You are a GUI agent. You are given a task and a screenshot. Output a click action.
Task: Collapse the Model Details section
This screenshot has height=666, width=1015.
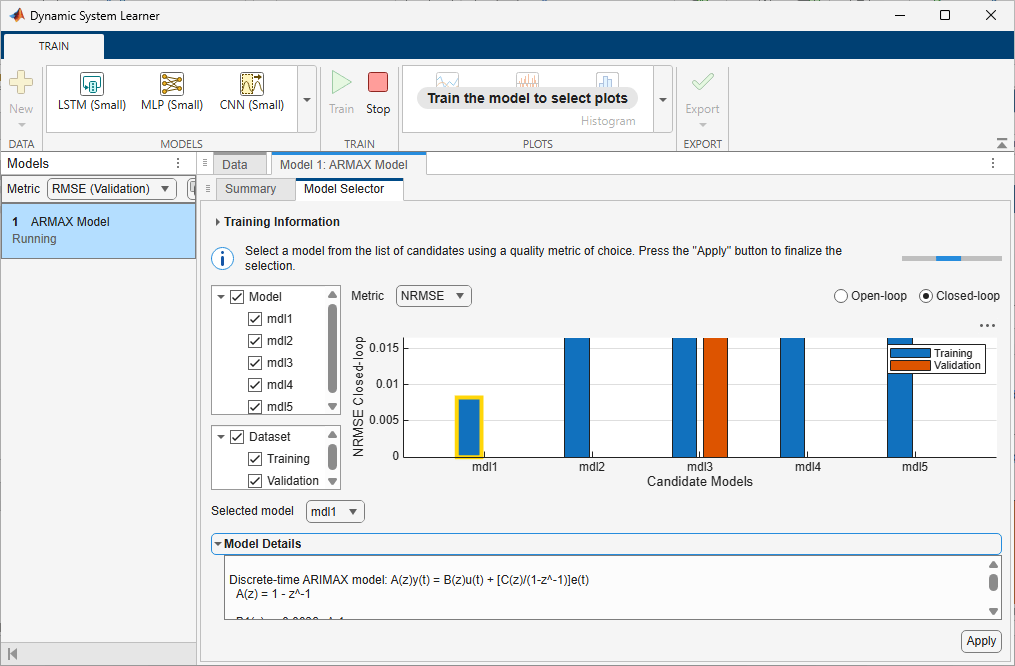[x=218, y=544]
